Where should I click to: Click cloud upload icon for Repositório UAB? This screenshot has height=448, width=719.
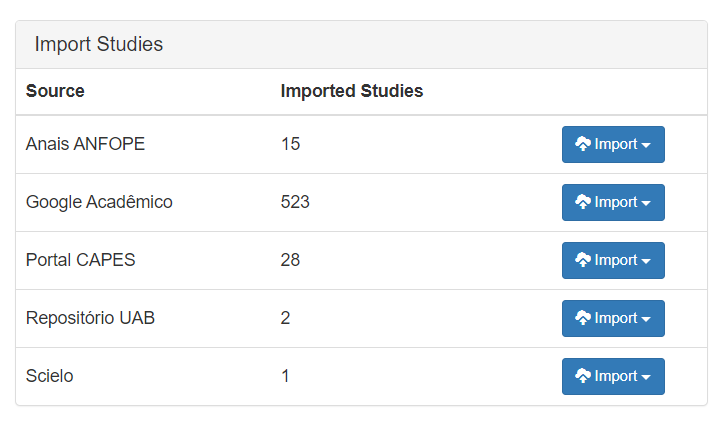tap(583, 318)
